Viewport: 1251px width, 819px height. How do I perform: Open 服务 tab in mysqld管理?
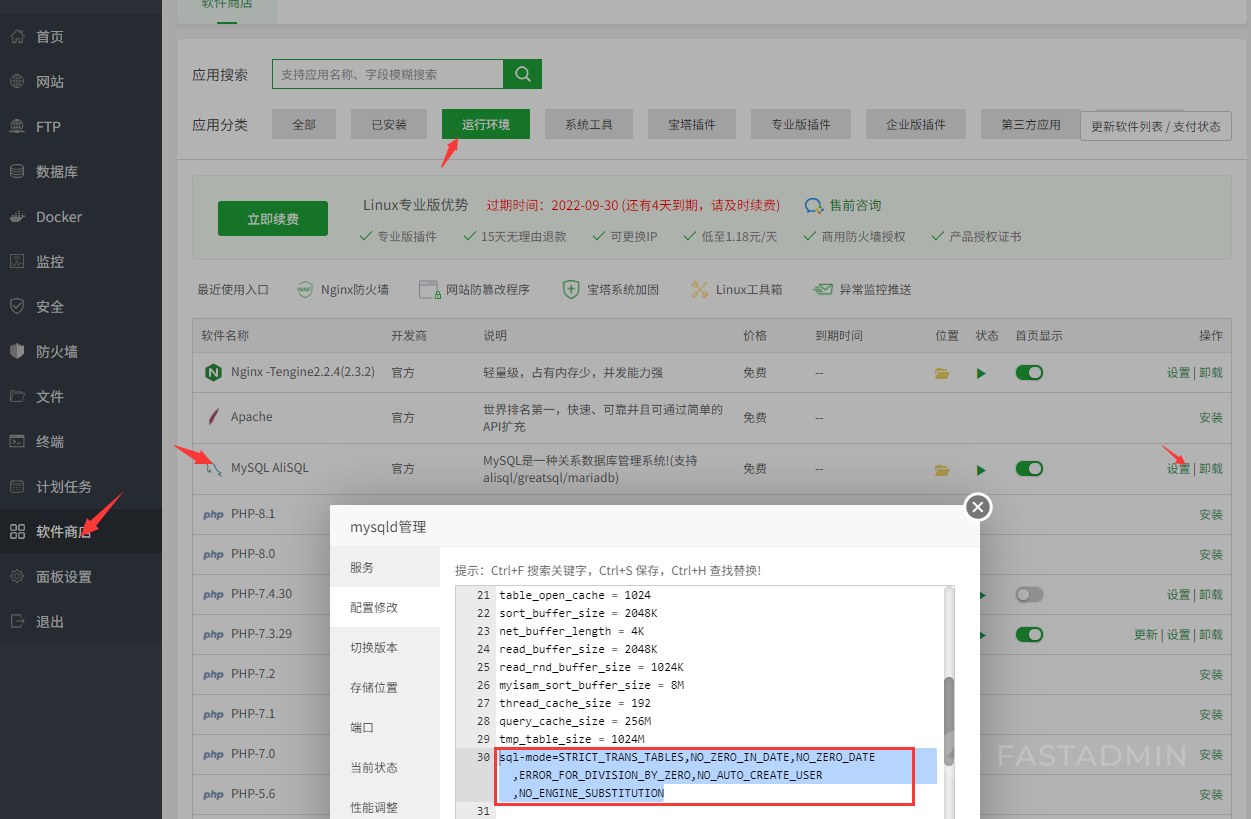385,567
